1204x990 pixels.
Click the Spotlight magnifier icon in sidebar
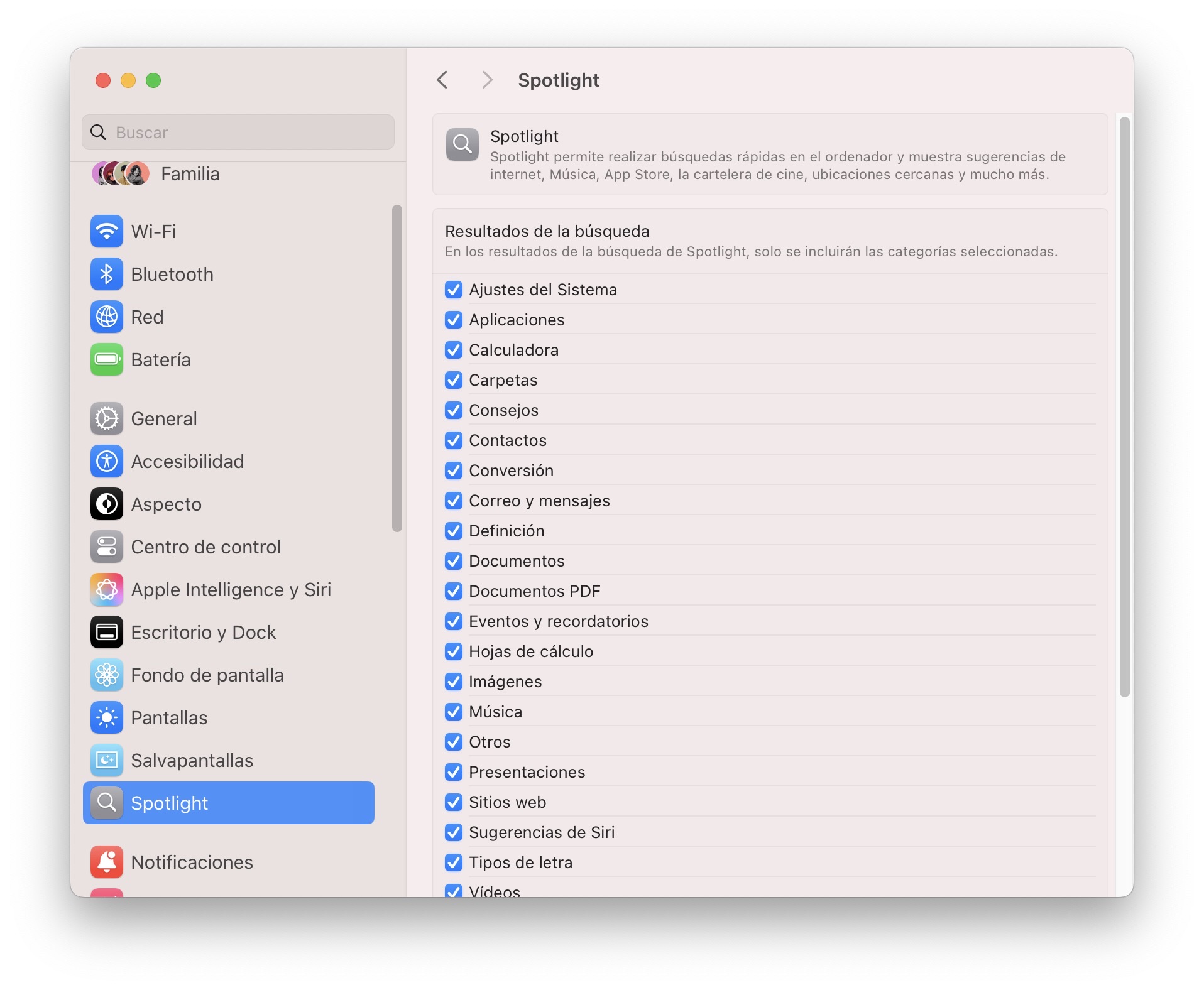tap(107, 803)
